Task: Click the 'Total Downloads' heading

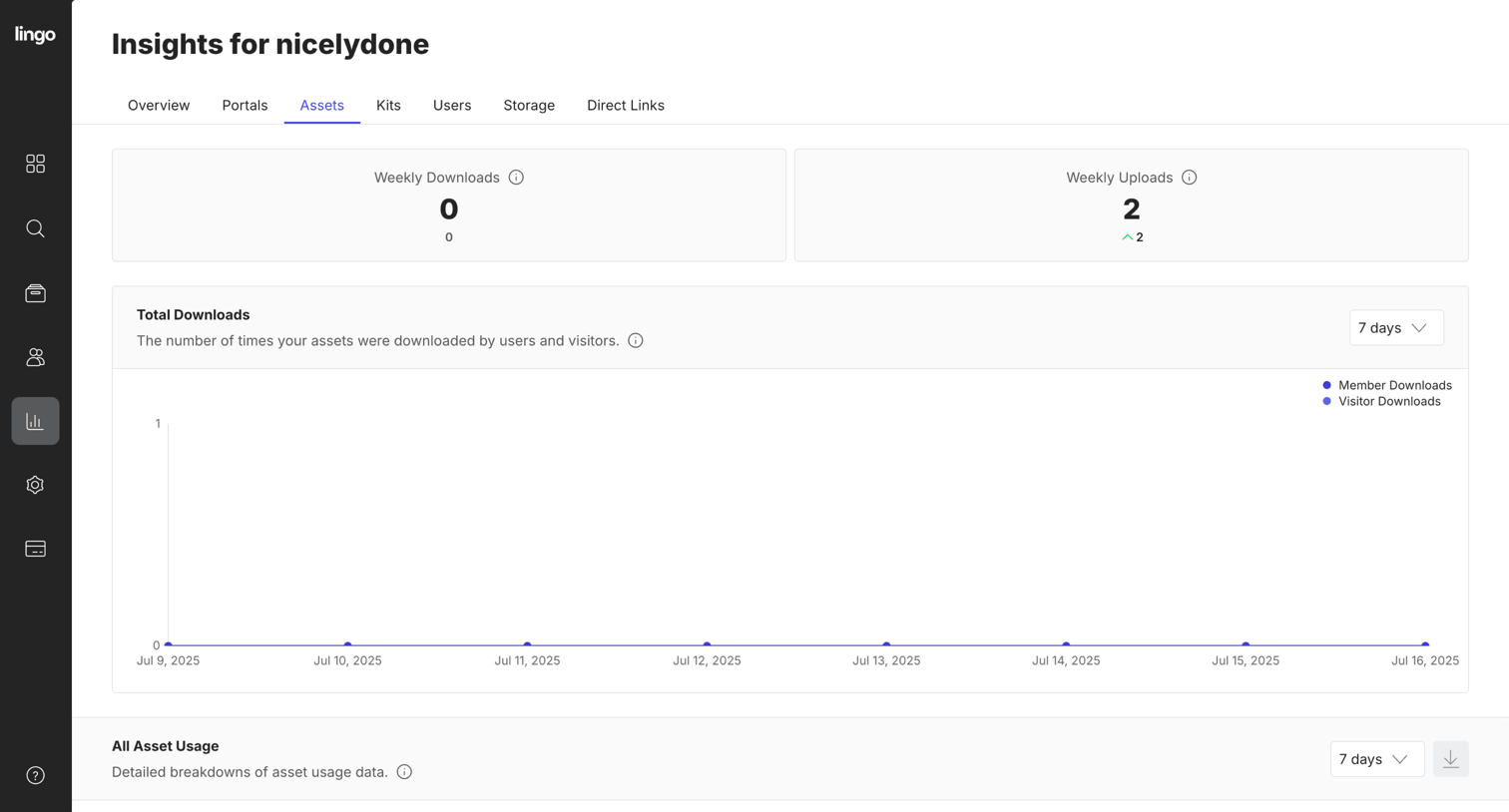Action: 194,314
